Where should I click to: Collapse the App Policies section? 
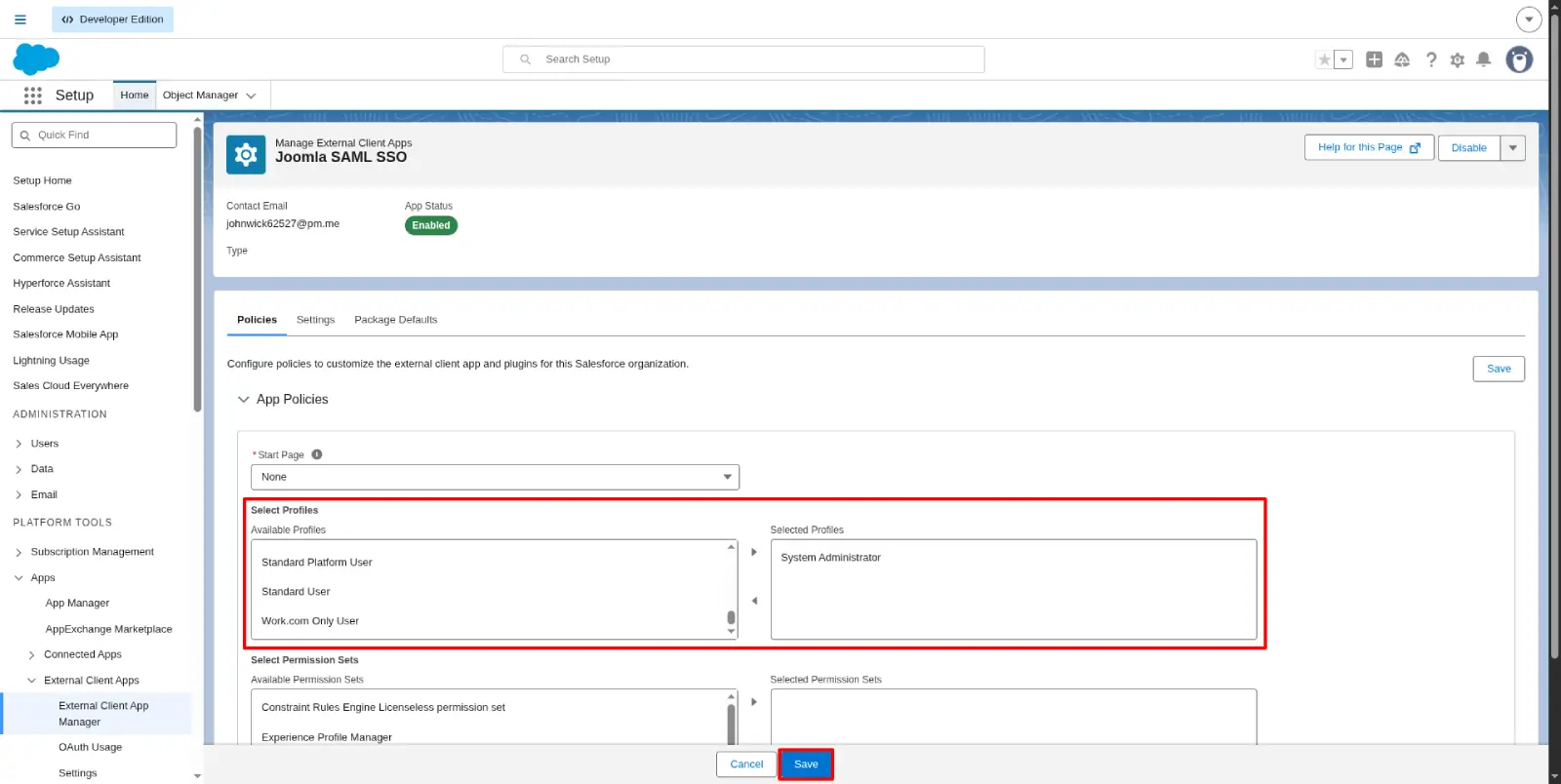point(244,400)
